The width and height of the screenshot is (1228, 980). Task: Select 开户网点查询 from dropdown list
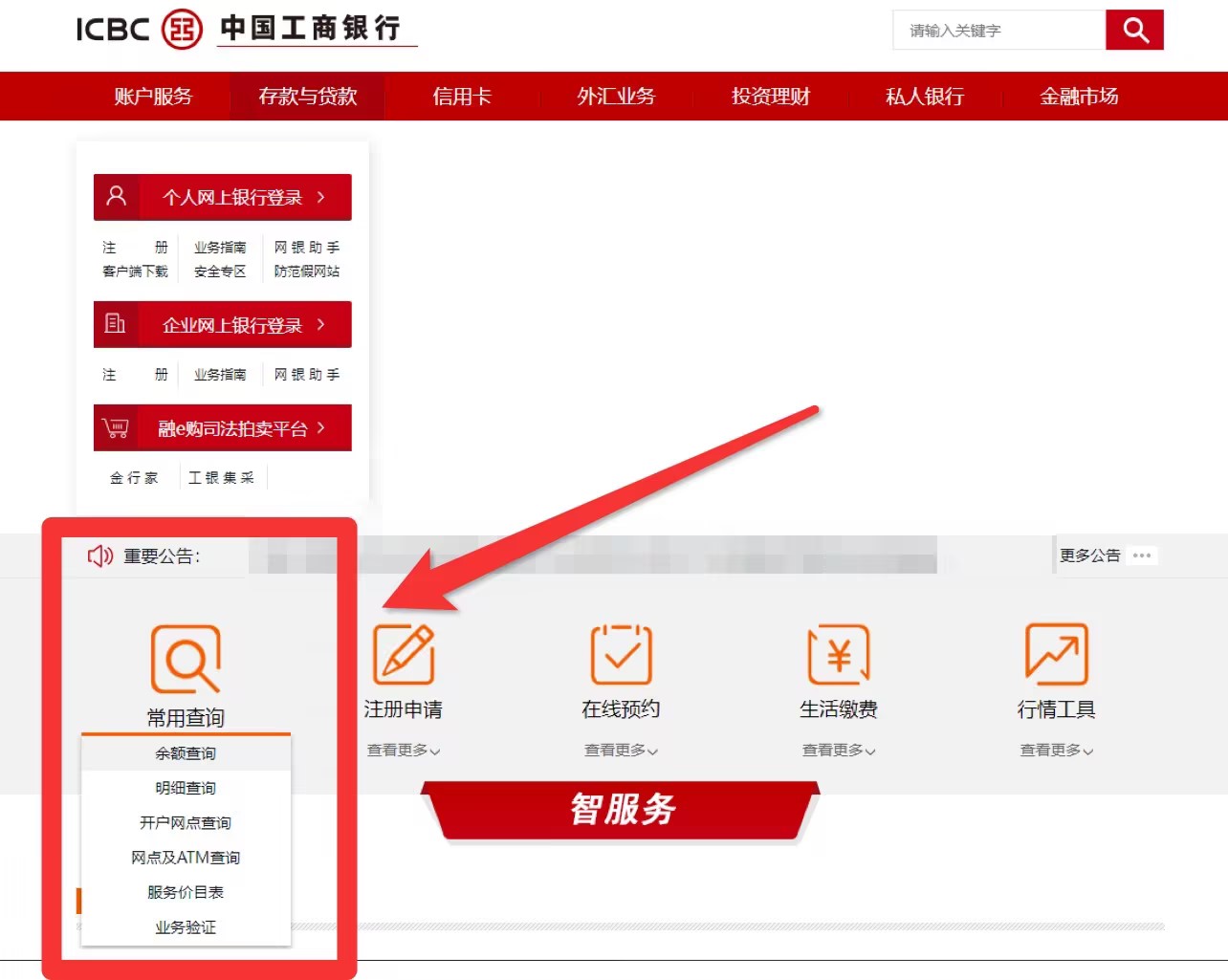coord(186,822)
